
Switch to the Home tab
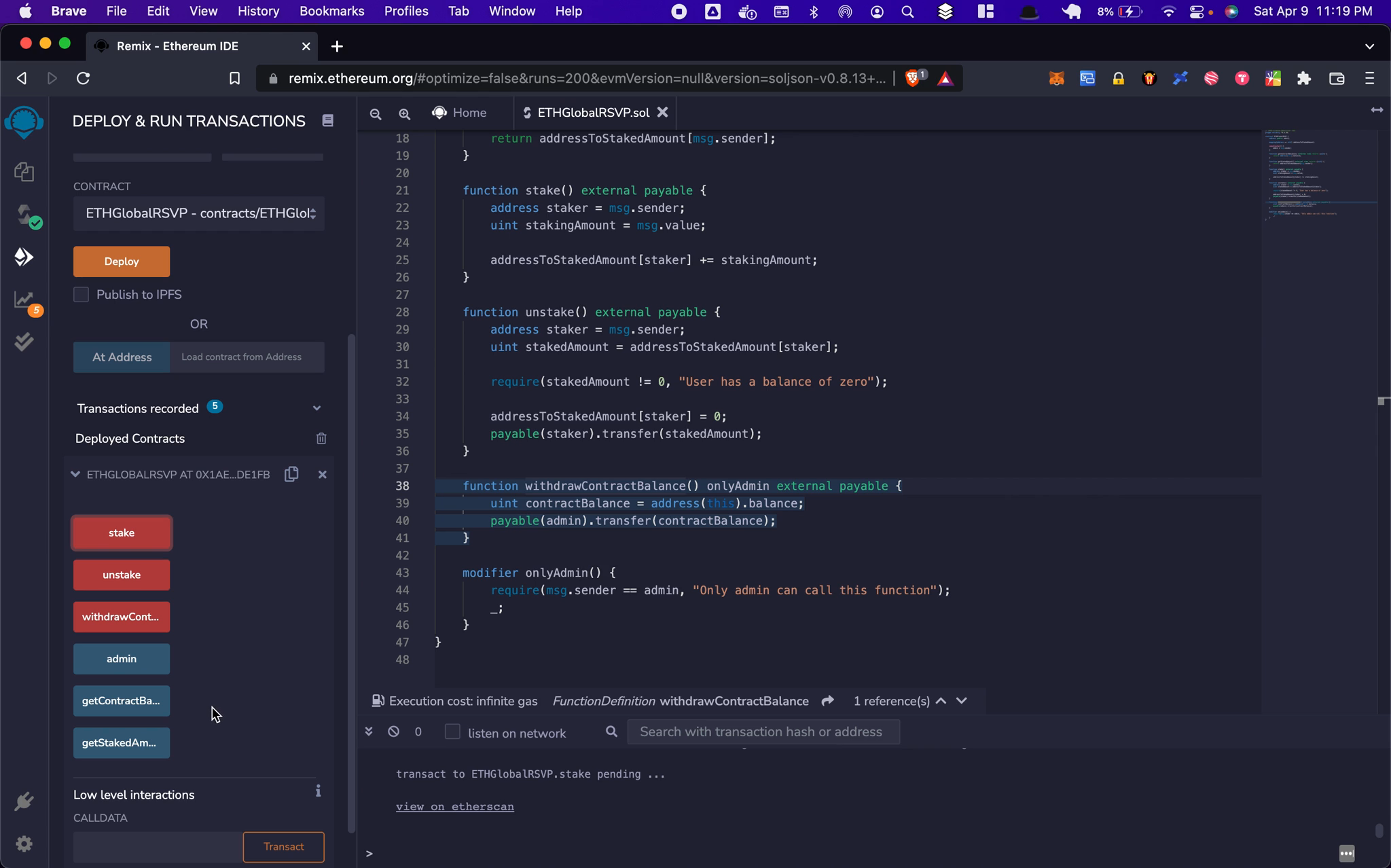460,112
